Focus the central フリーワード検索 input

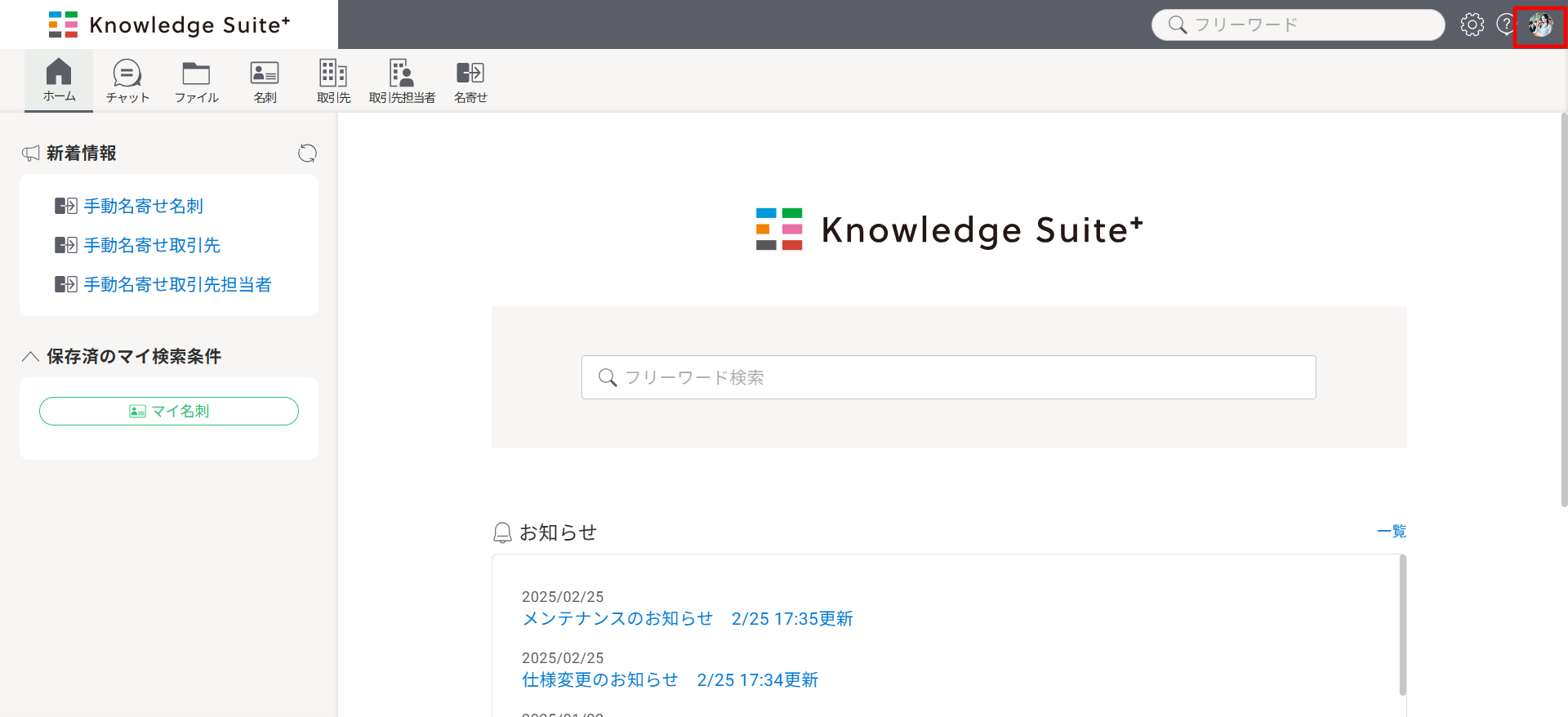click(948, 377)
